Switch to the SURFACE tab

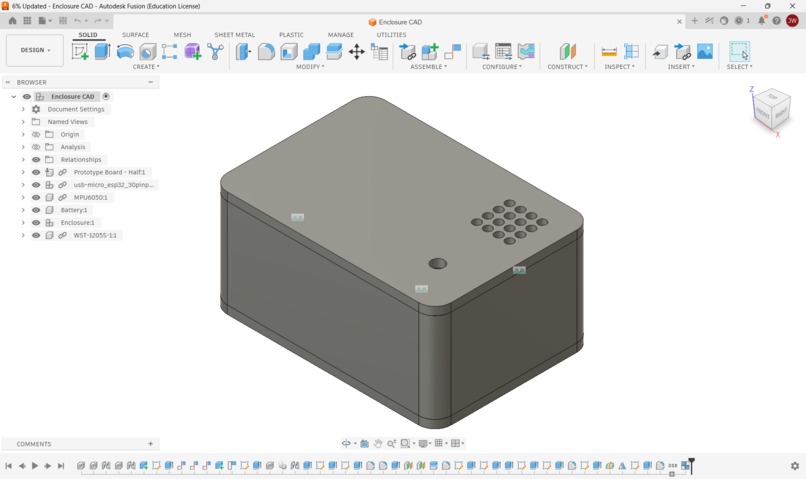(x=135, y=35)
